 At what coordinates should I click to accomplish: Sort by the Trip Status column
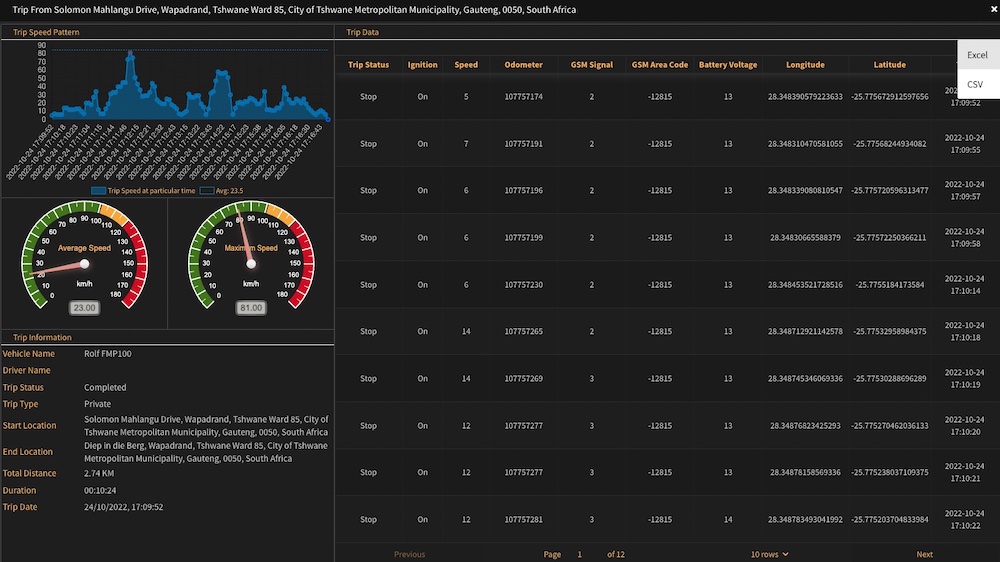coord(368,65)
